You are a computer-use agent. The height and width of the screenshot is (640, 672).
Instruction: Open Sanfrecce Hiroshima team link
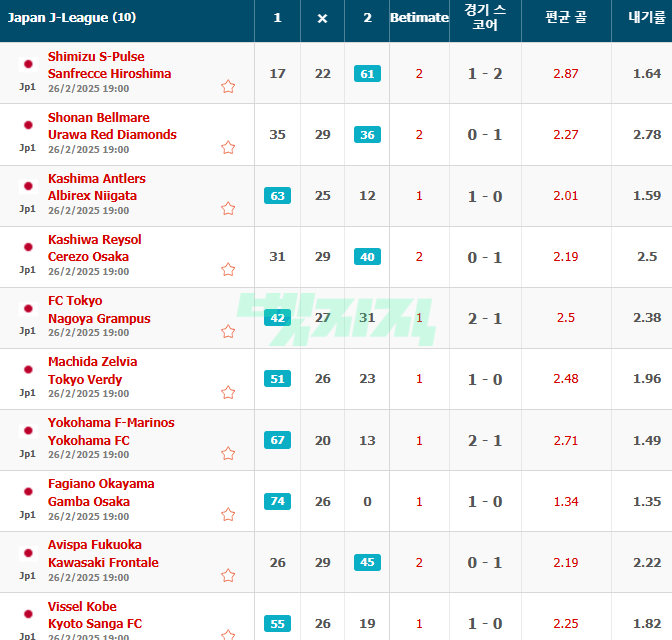(x=109, y=74)
